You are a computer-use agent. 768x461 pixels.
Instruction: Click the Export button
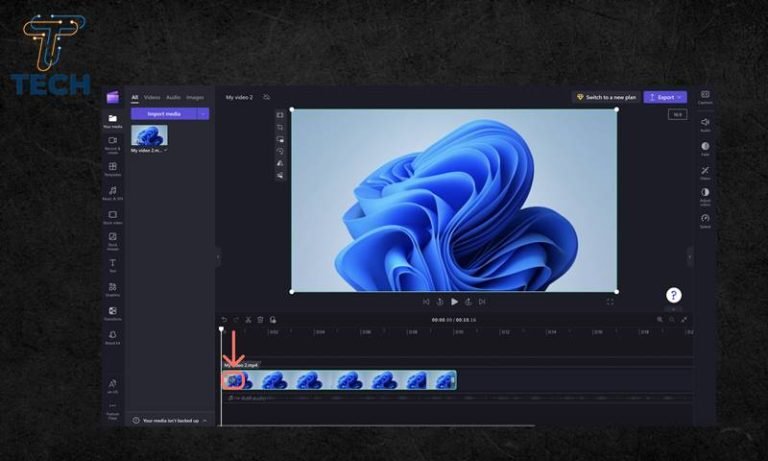point(665,97)
